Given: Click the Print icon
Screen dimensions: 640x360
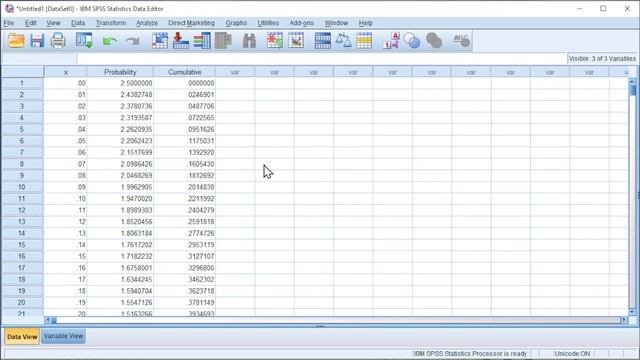Looking at the screenshot, I should click(58, 41).
